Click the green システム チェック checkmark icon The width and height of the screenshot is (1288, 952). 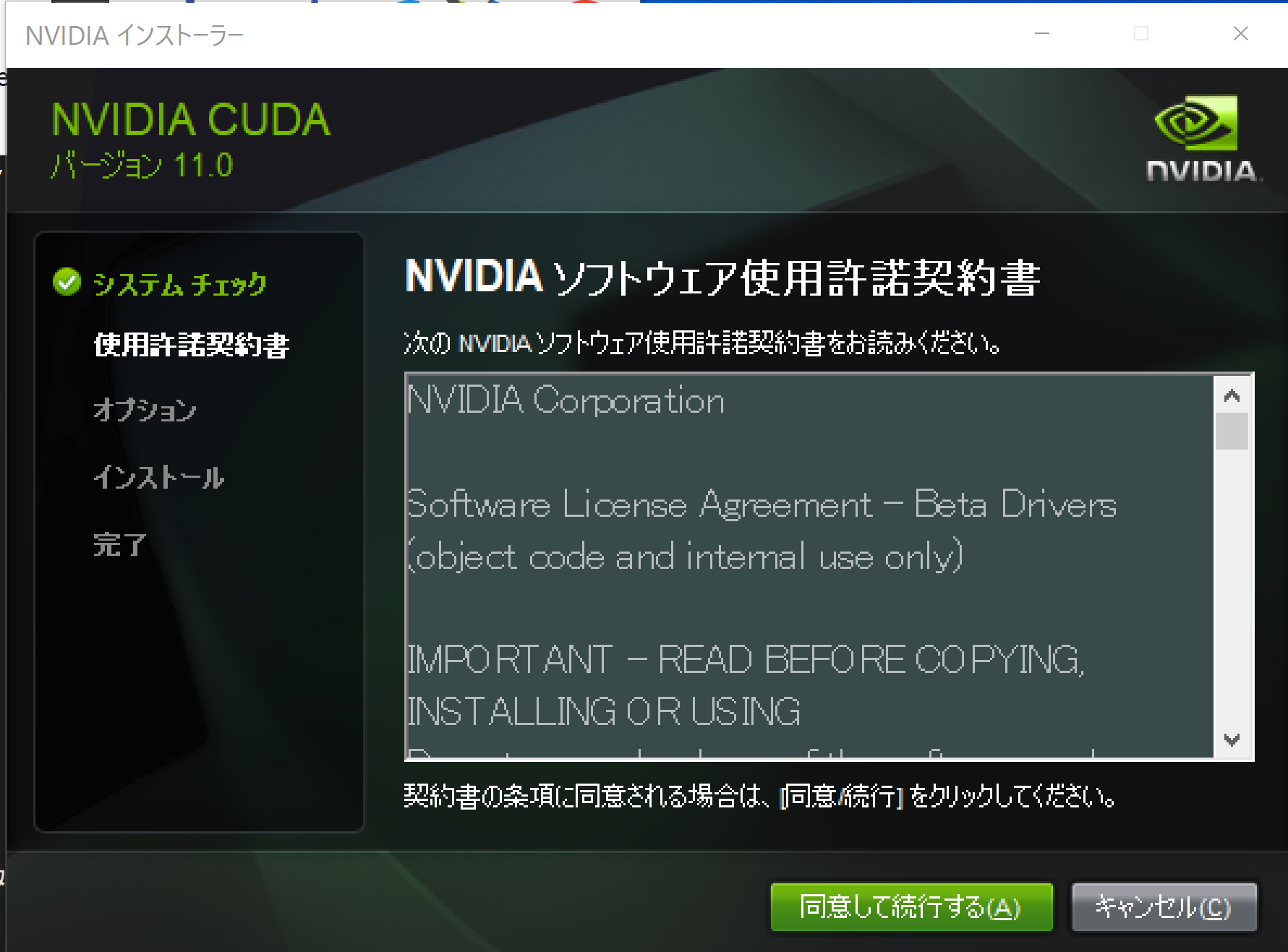pos(67,283)
